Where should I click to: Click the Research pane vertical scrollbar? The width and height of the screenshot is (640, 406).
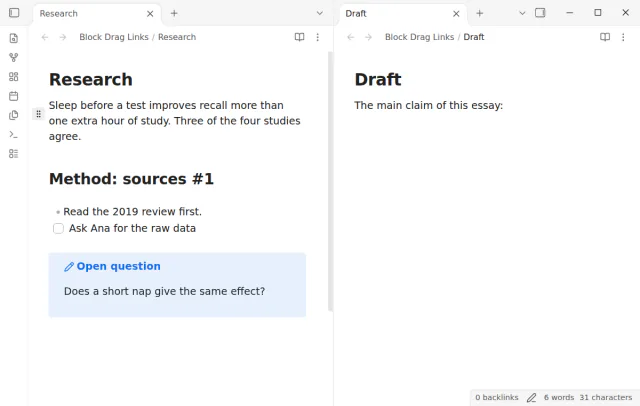(330, 182)
